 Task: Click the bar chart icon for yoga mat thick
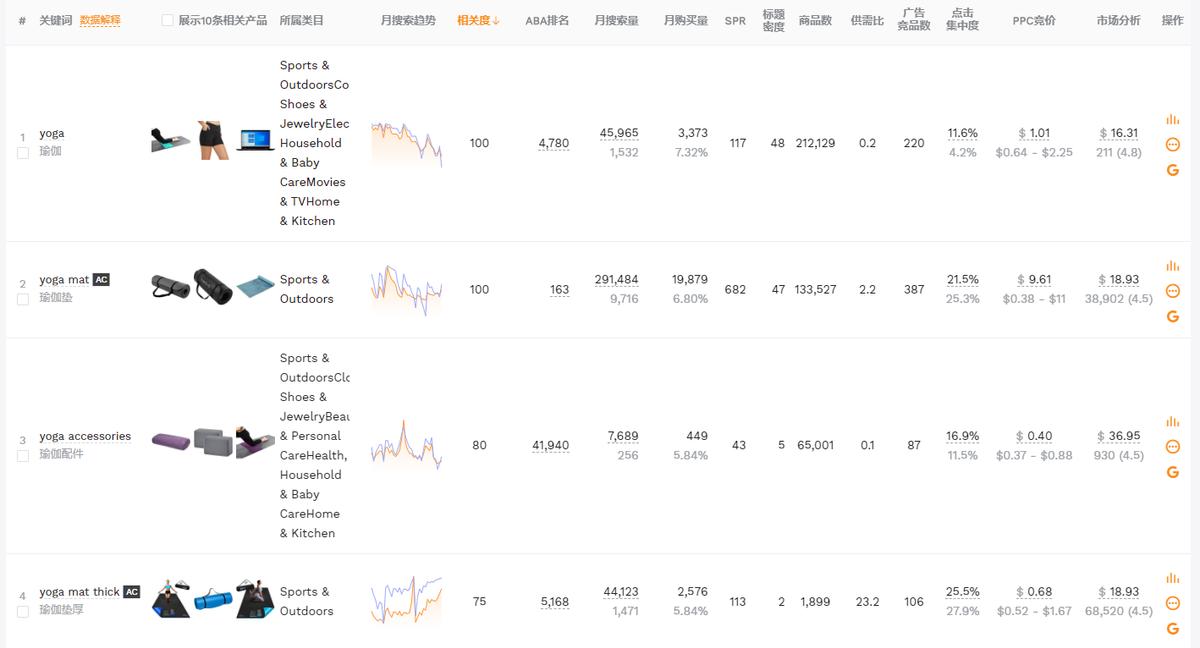click(1173, 578)
